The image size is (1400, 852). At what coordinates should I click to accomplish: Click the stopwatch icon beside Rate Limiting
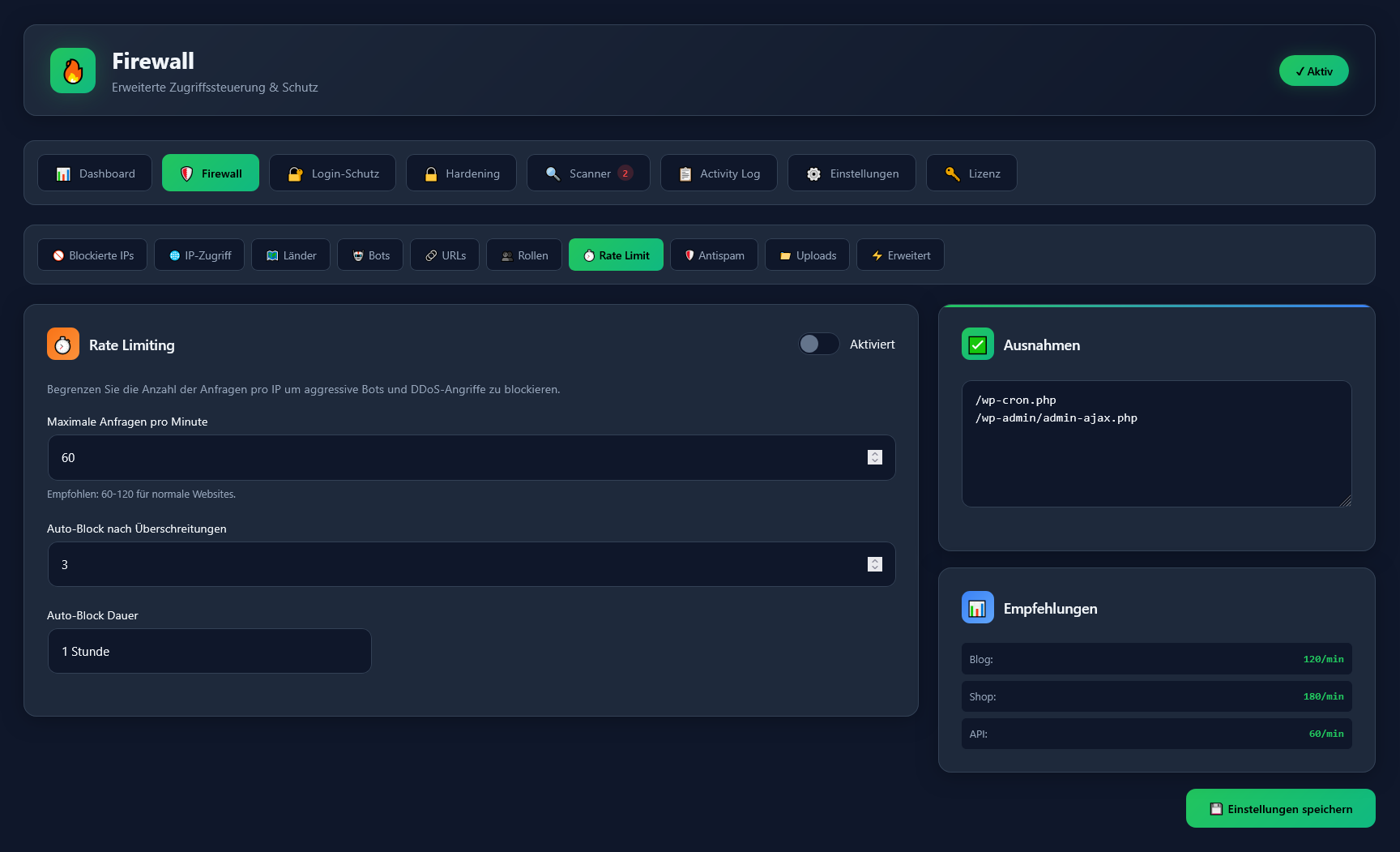63,344
